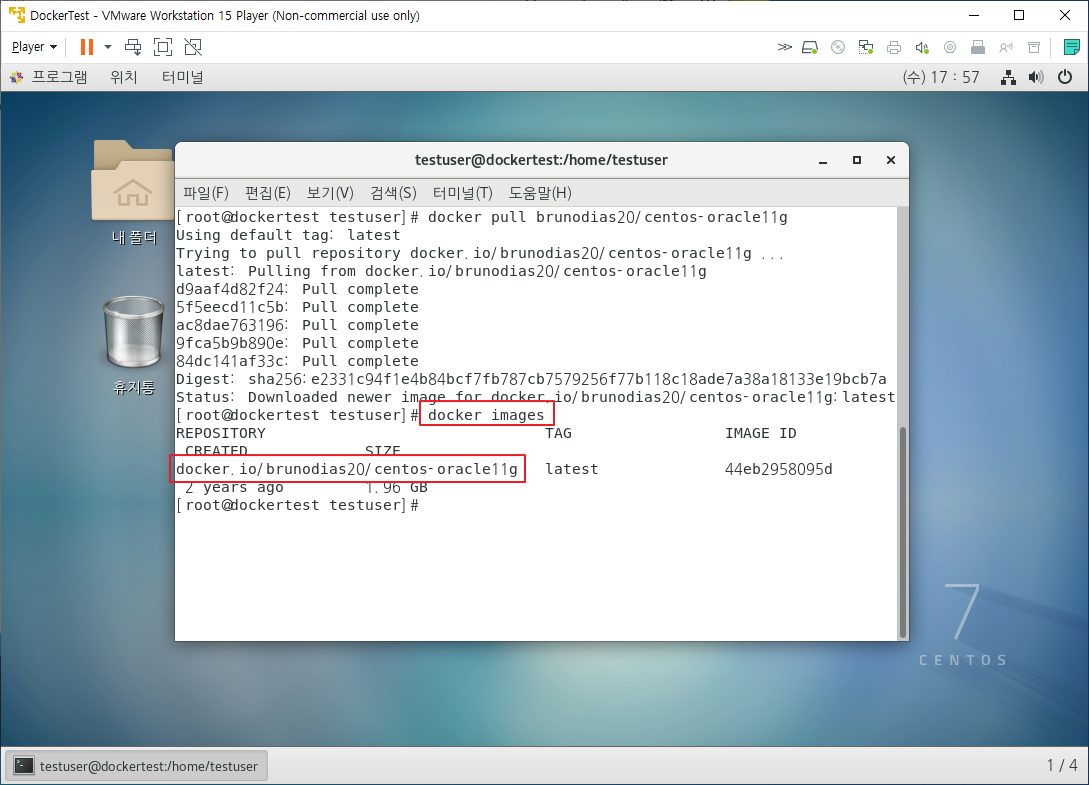
Task: Select the 내 폴더 home folder icon
Action: click(x=133, y=192)
